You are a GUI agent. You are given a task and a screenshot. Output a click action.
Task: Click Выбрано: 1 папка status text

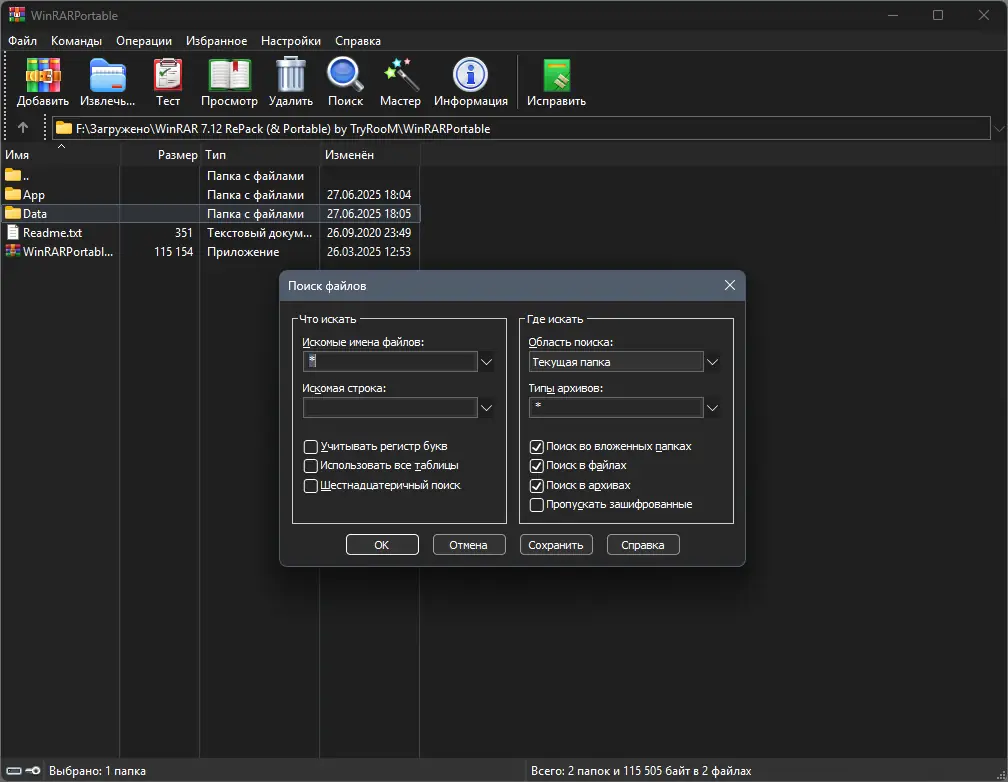click(98, 770)
